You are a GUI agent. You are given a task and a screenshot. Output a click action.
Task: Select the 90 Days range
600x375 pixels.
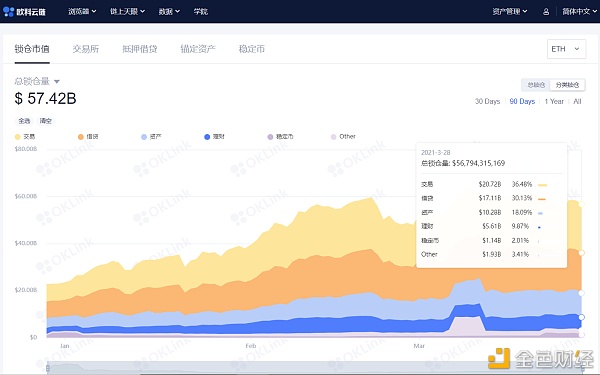[x=522, y=101]
